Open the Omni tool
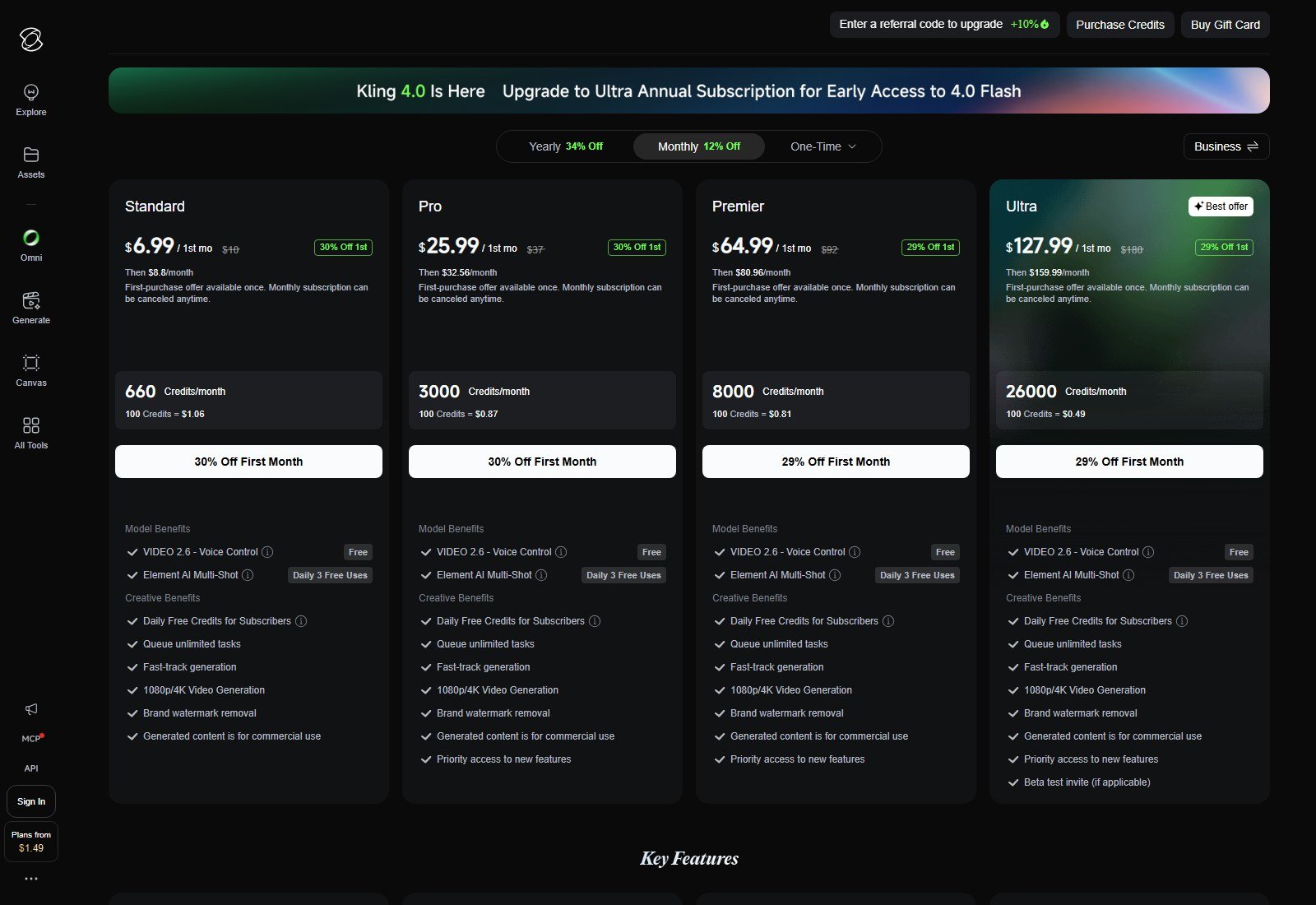Screen dimensions: 1316x905 click(x=31, y=245)
